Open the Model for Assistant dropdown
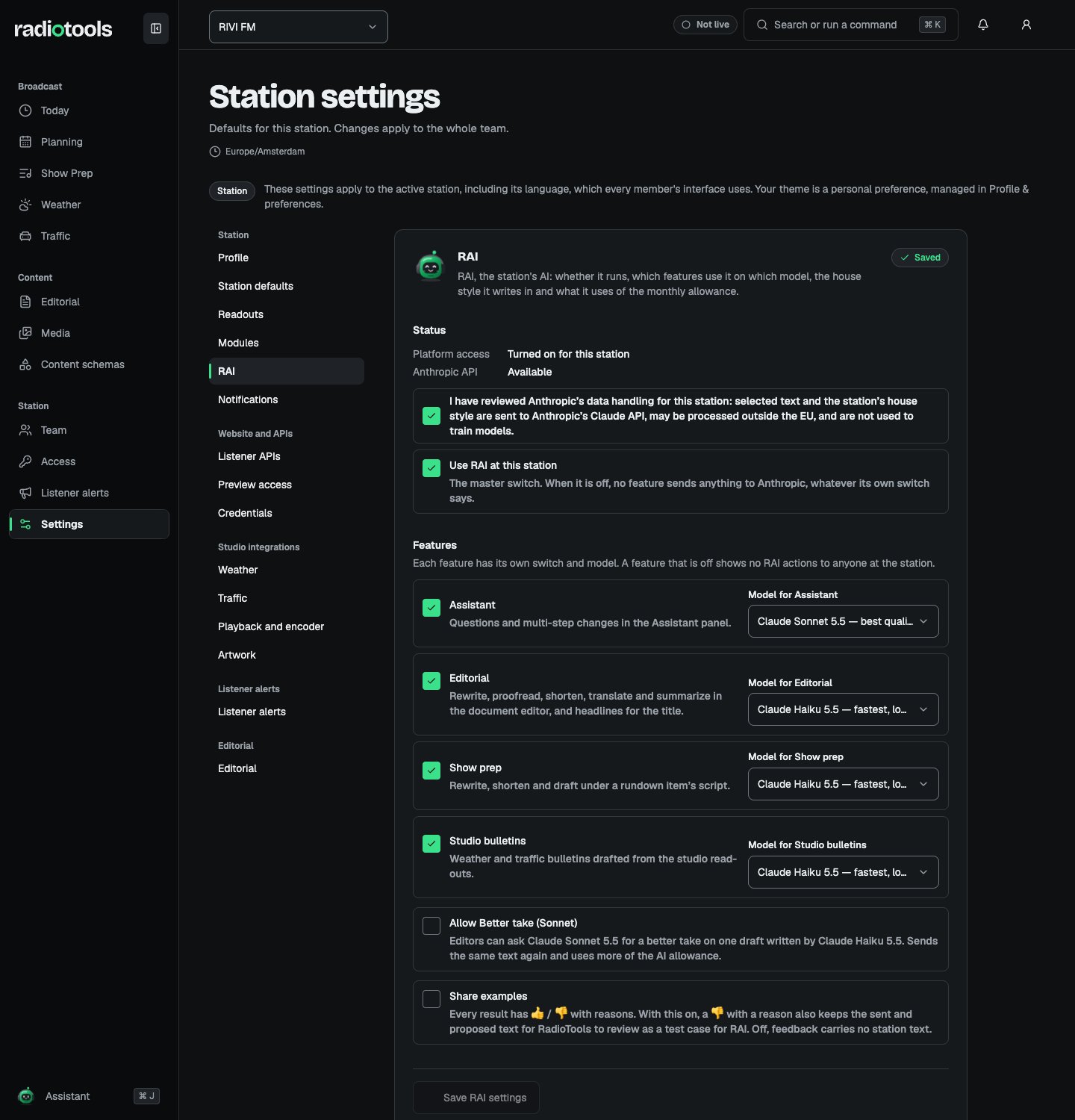 (844, 621)
